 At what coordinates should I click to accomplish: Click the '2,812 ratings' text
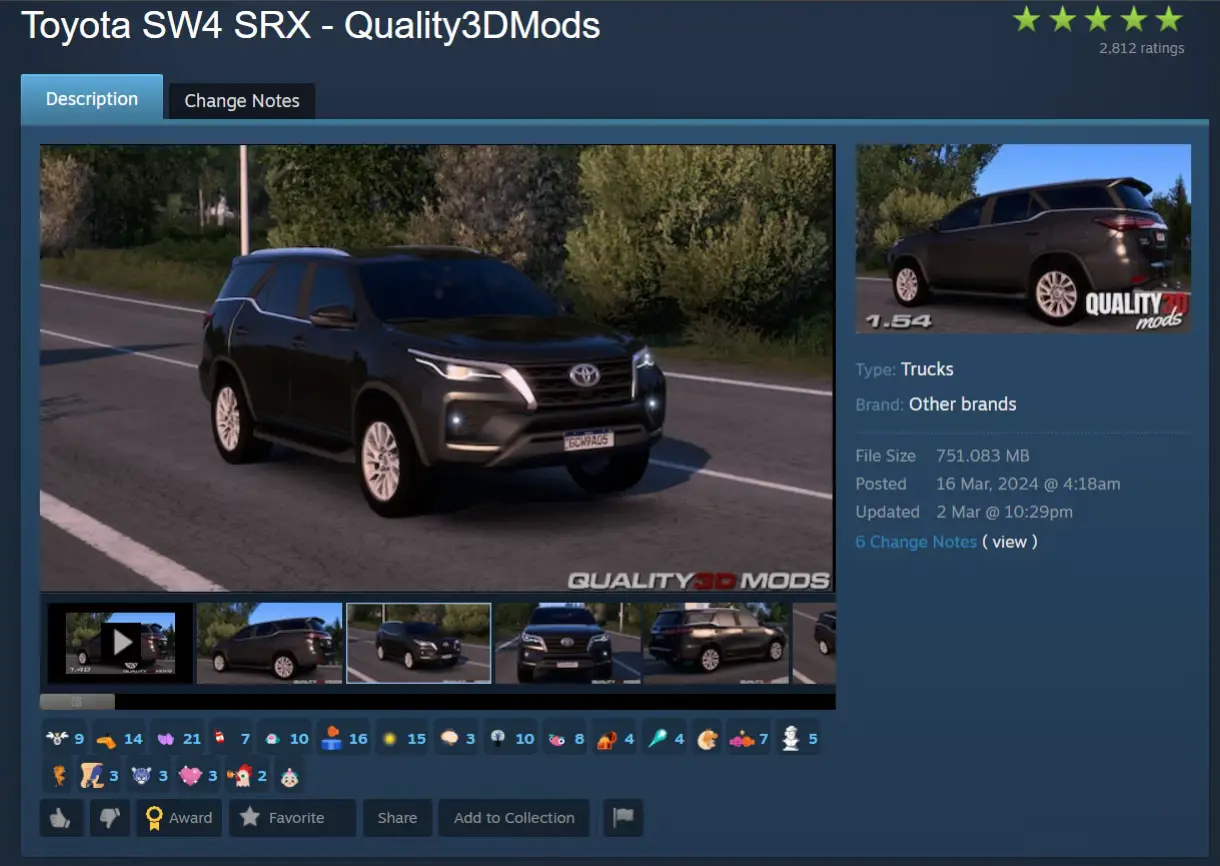coord(1141,48)
